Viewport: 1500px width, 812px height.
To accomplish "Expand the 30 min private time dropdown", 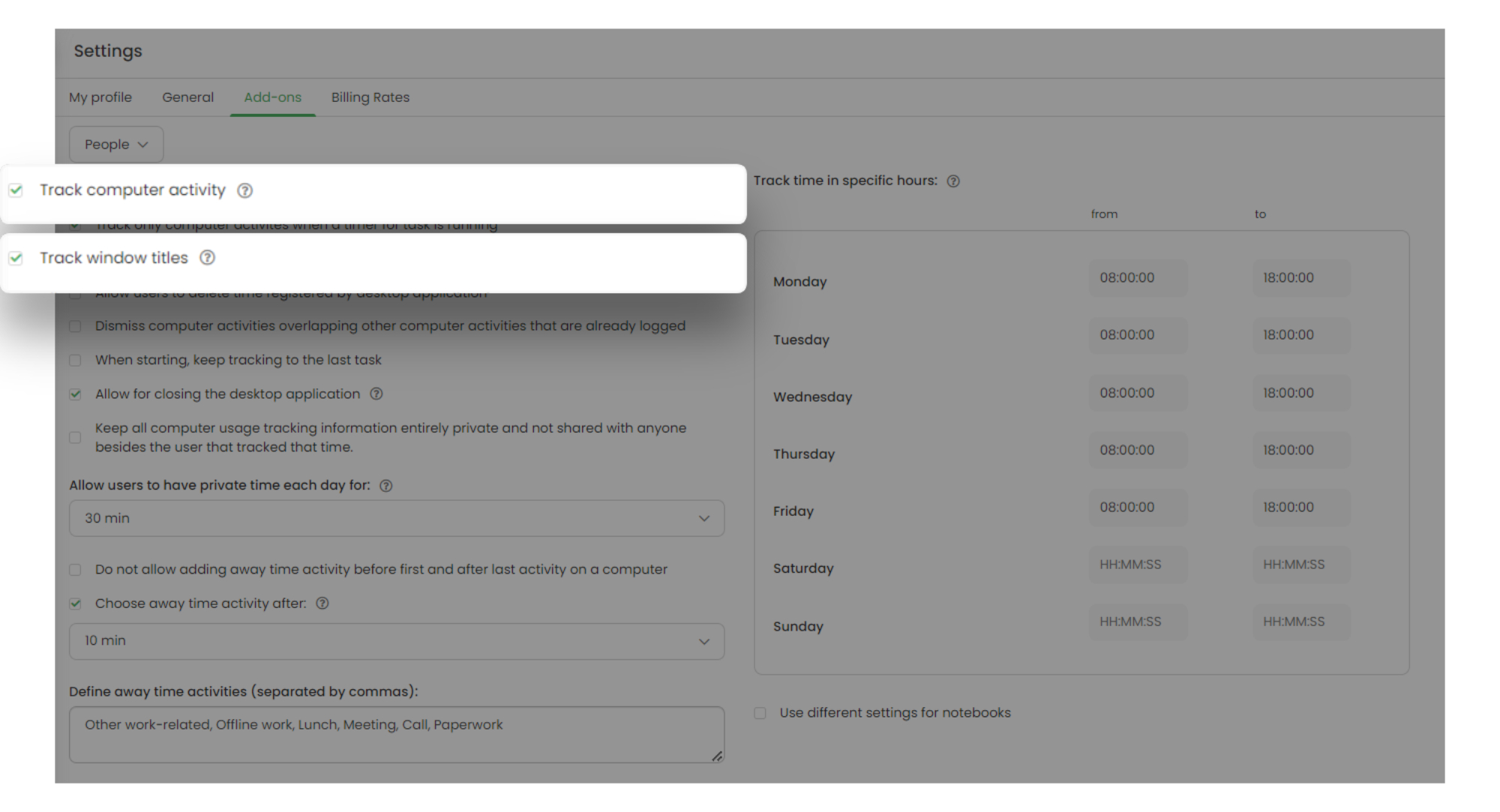I will [396, 519].
